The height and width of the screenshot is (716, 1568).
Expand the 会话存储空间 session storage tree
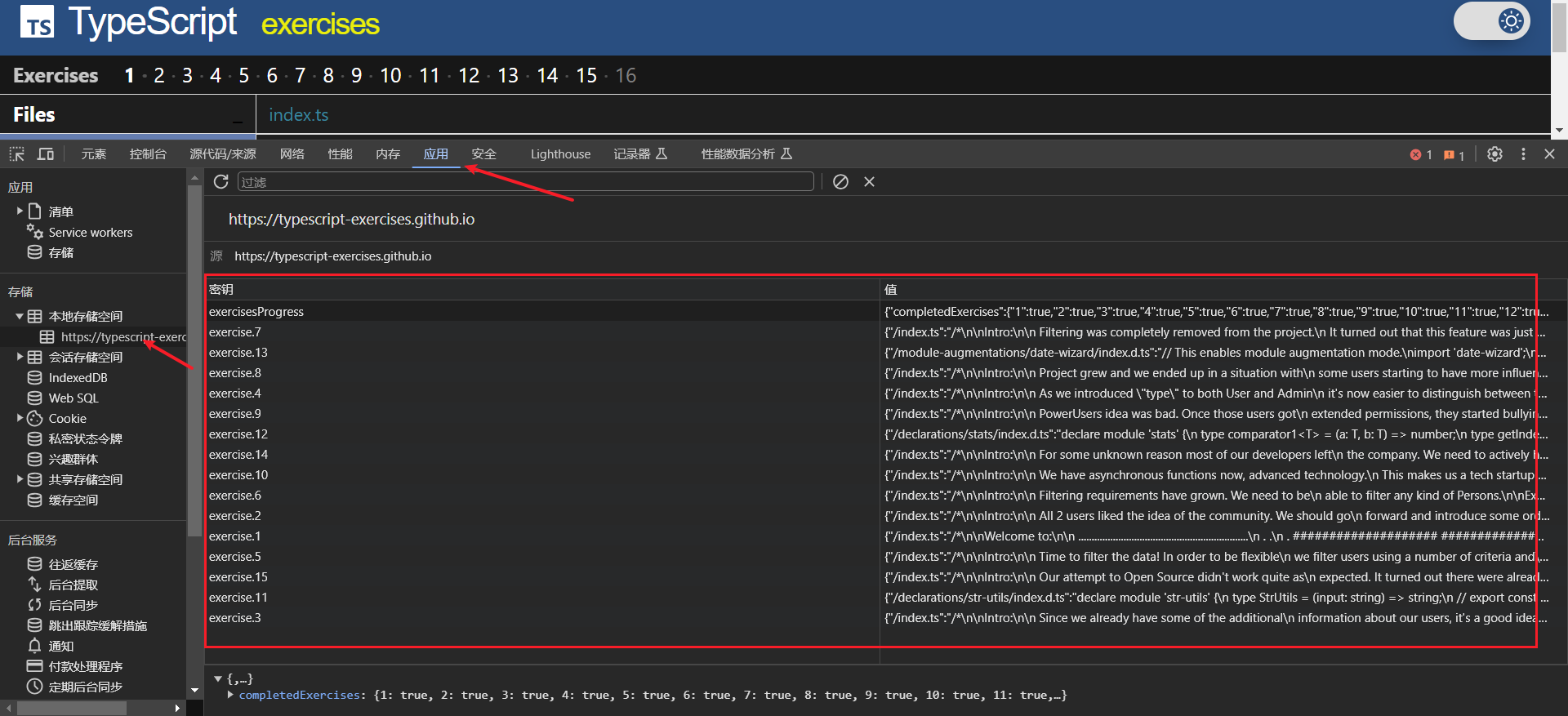(20, 357)
